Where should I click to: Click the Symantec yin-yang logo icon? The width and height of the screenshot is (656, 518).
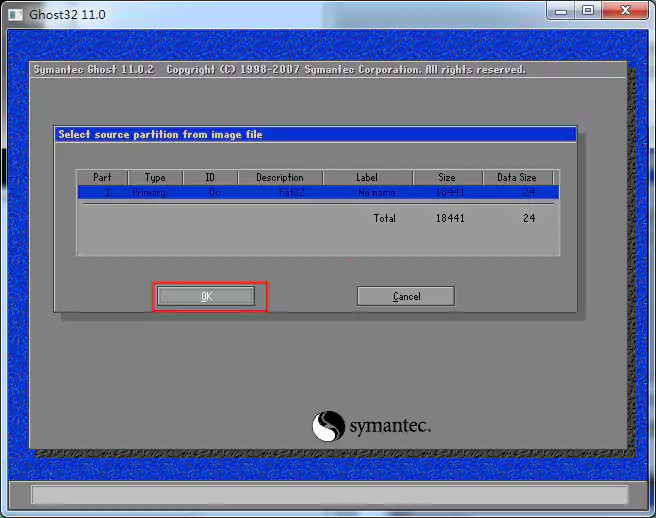tap(328, 427)
